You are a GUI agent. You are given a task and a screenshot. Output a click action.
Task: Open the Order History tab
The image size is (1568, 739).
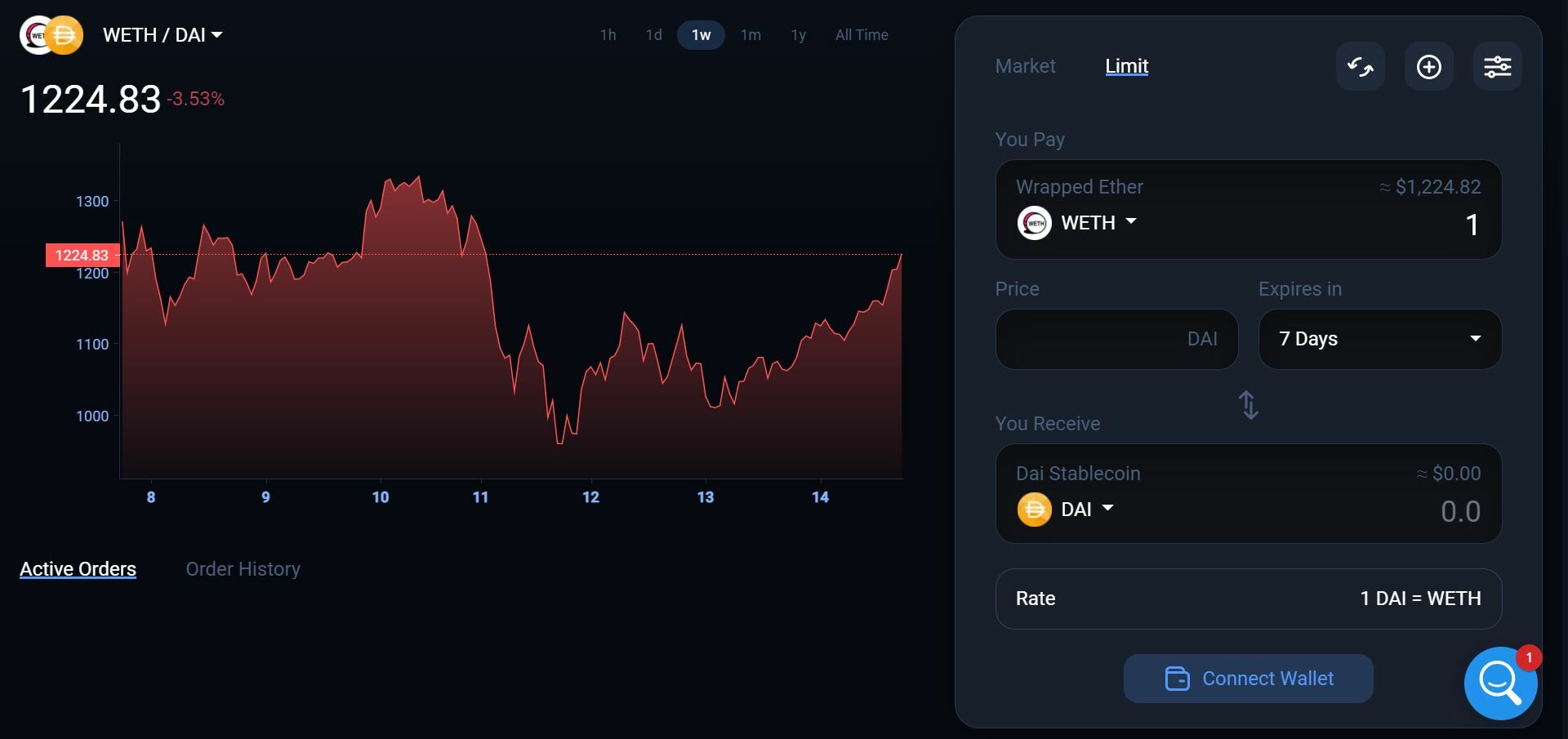point(243,569)
